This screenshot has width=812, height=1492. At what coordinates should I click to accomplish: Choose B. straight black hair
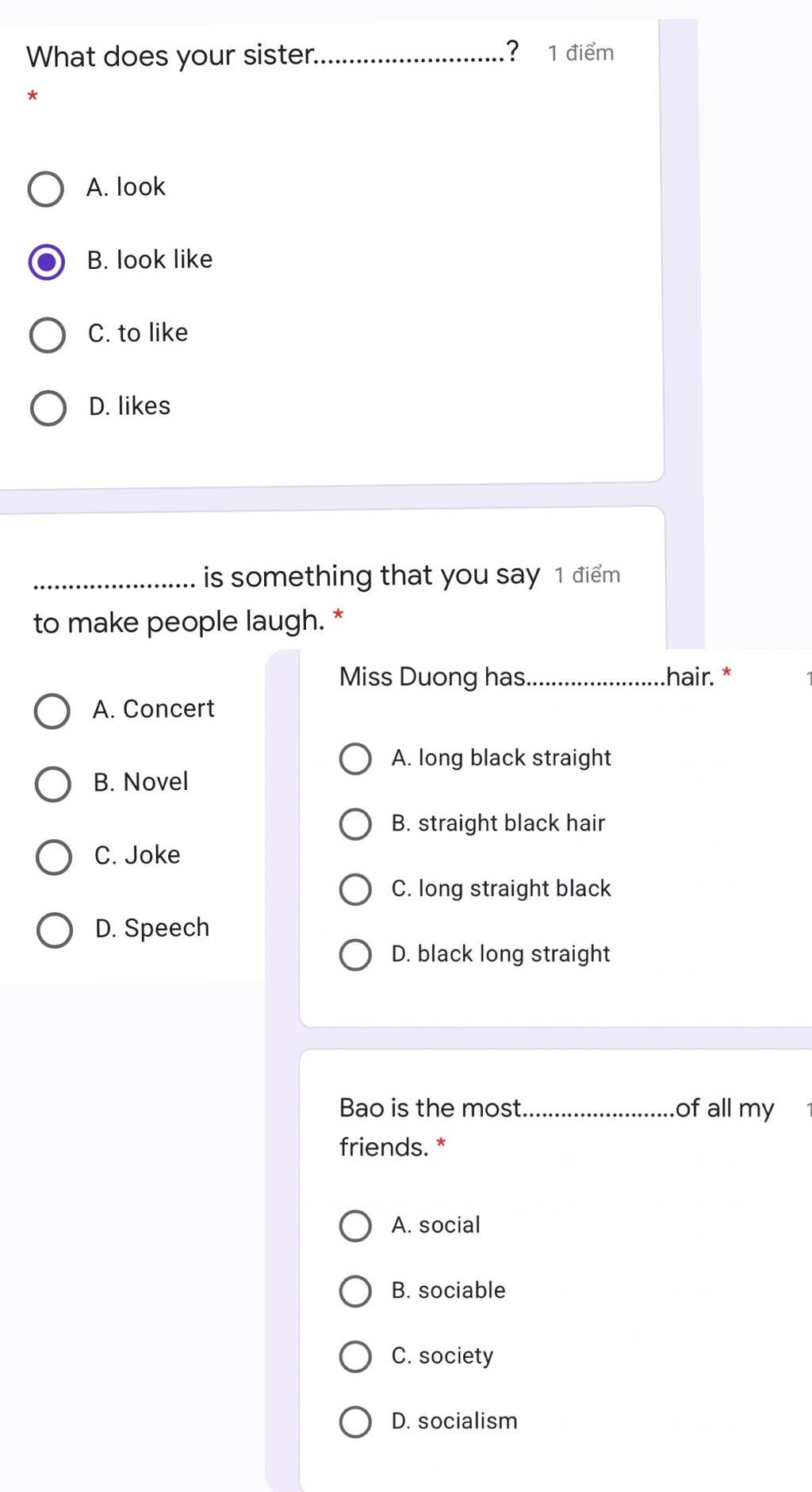(355, 824)
